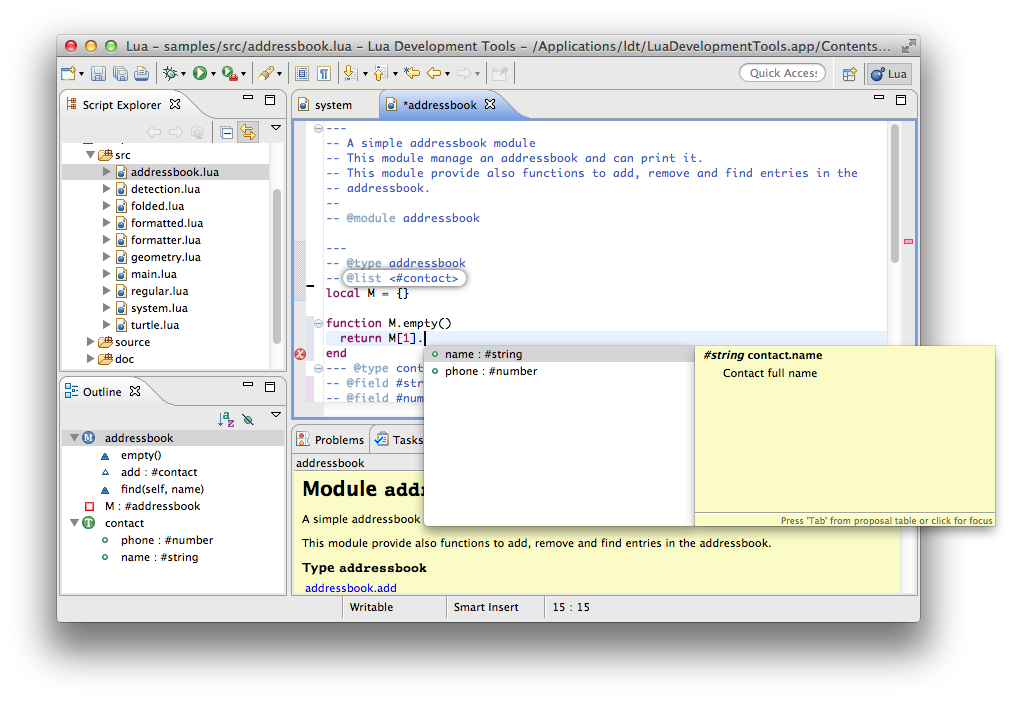
Task: Close the Script Explorer tab
Action: tap(174, 104)
